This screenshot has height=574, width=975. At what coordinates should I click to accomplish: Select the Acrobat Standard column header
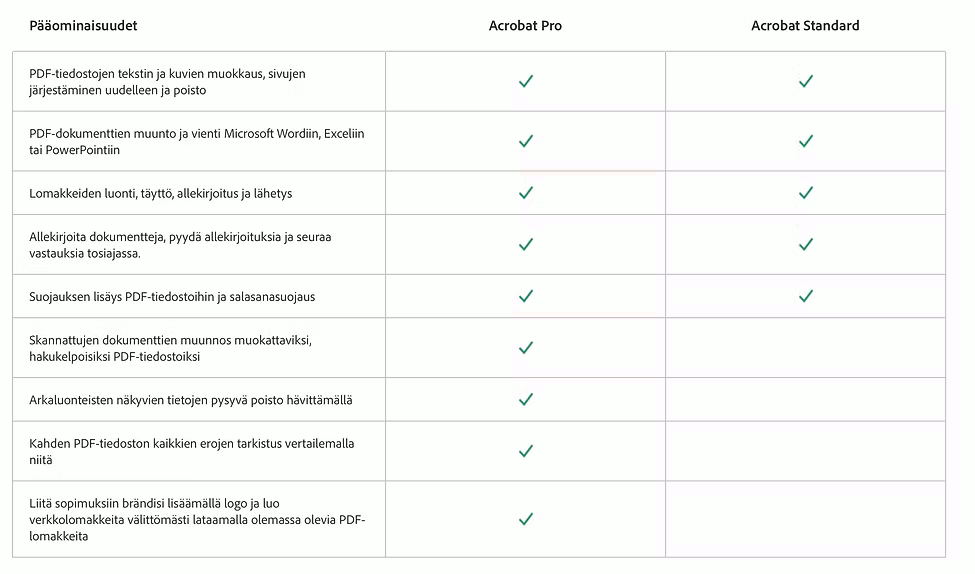click(805, 25)
